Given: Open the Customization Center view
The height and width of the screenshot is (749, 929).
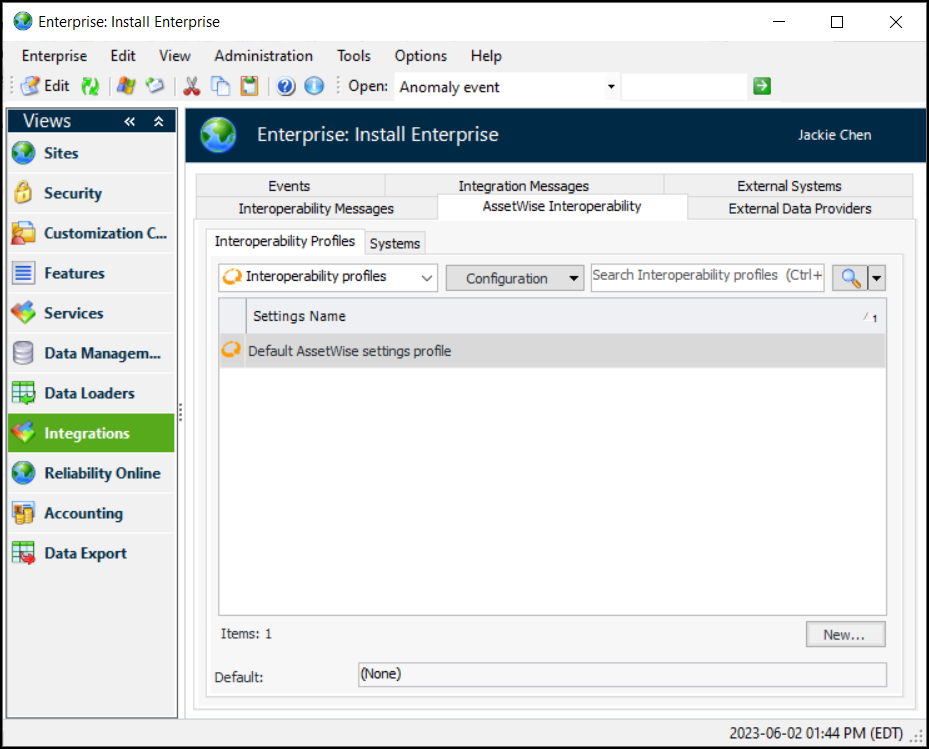Looking at the screenshot, I should coord(92,233).
